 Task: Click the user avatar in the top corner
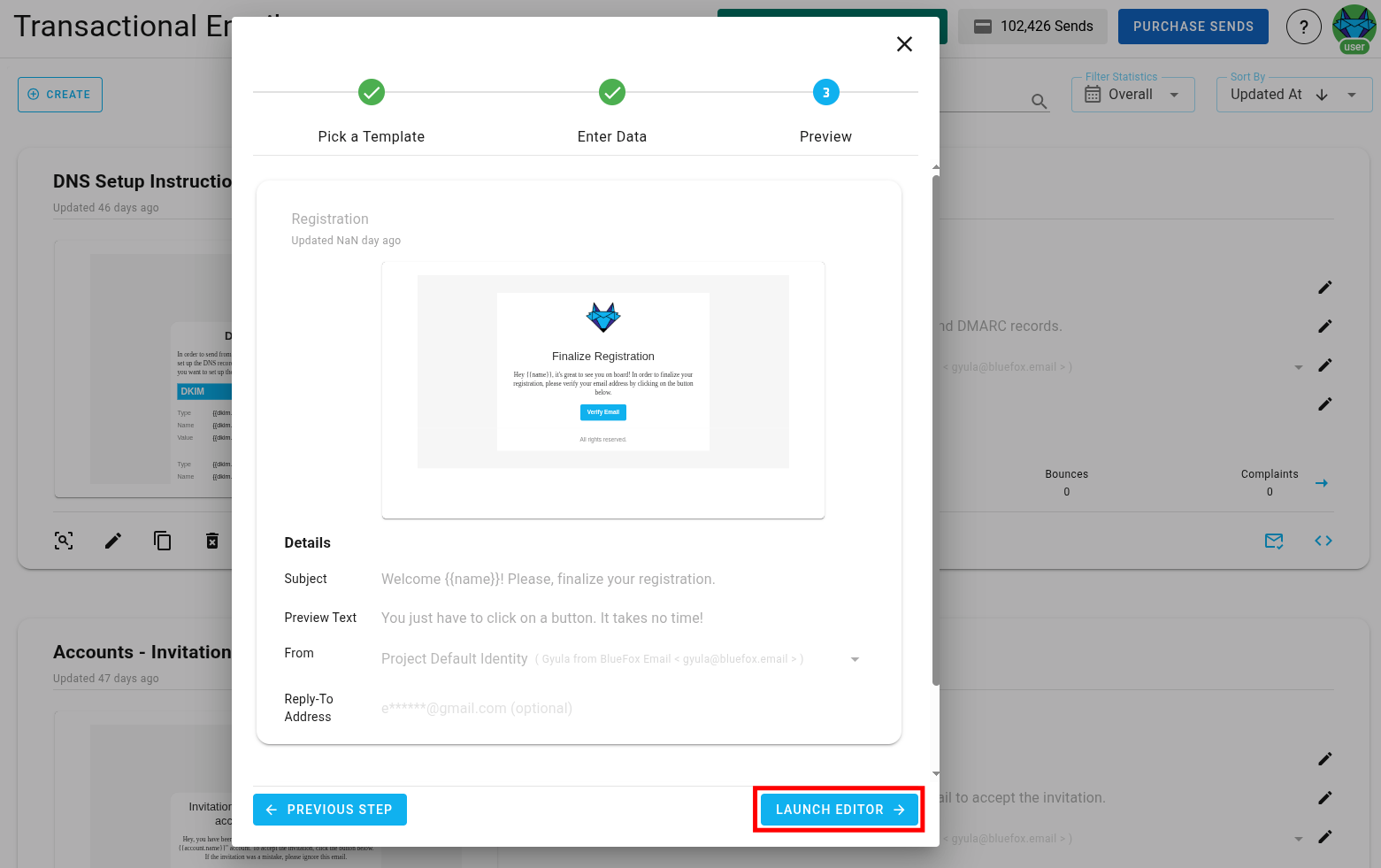click(1354, 27)
